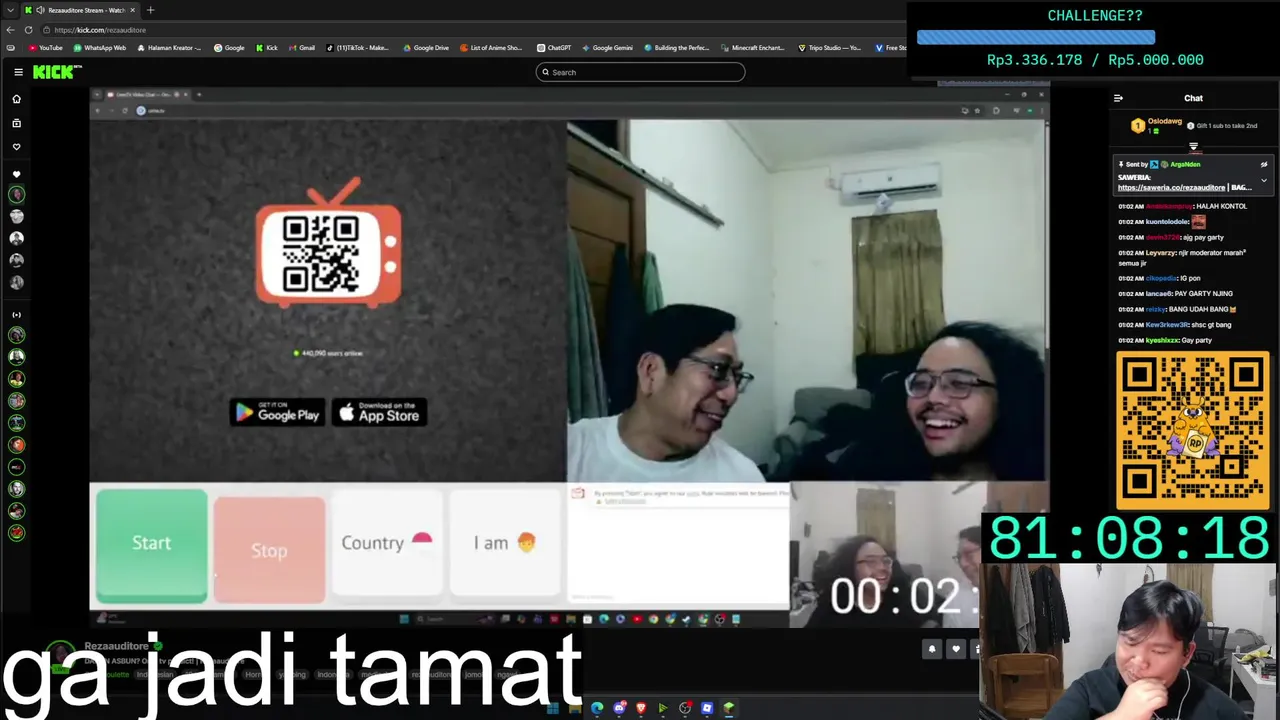1280x720 pixels.
Task: Expand pinned SAWERIA message chevron
Action: tap(1264, 181)
